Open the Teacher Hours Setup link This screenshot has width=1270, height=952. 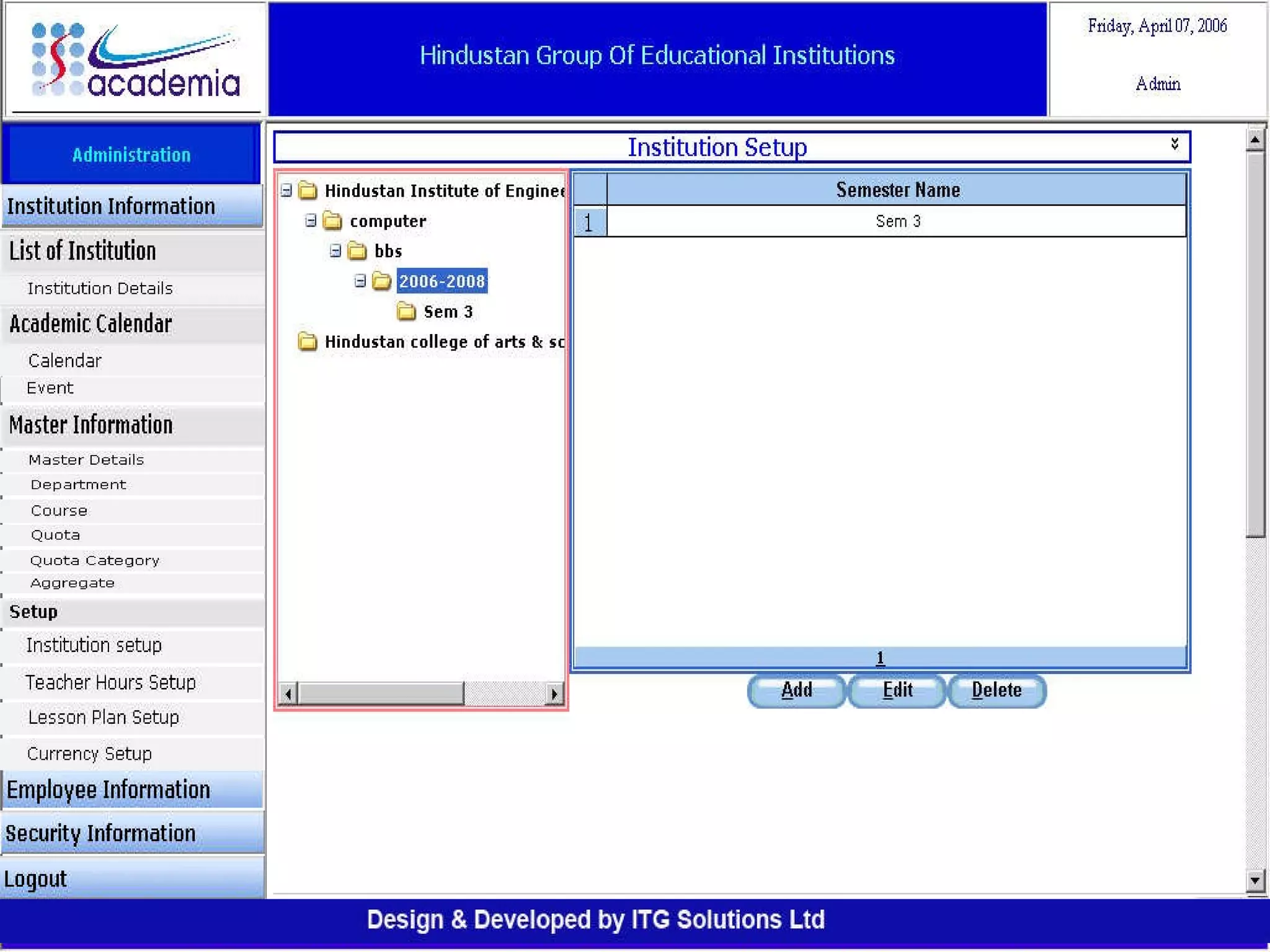point(110,682)
